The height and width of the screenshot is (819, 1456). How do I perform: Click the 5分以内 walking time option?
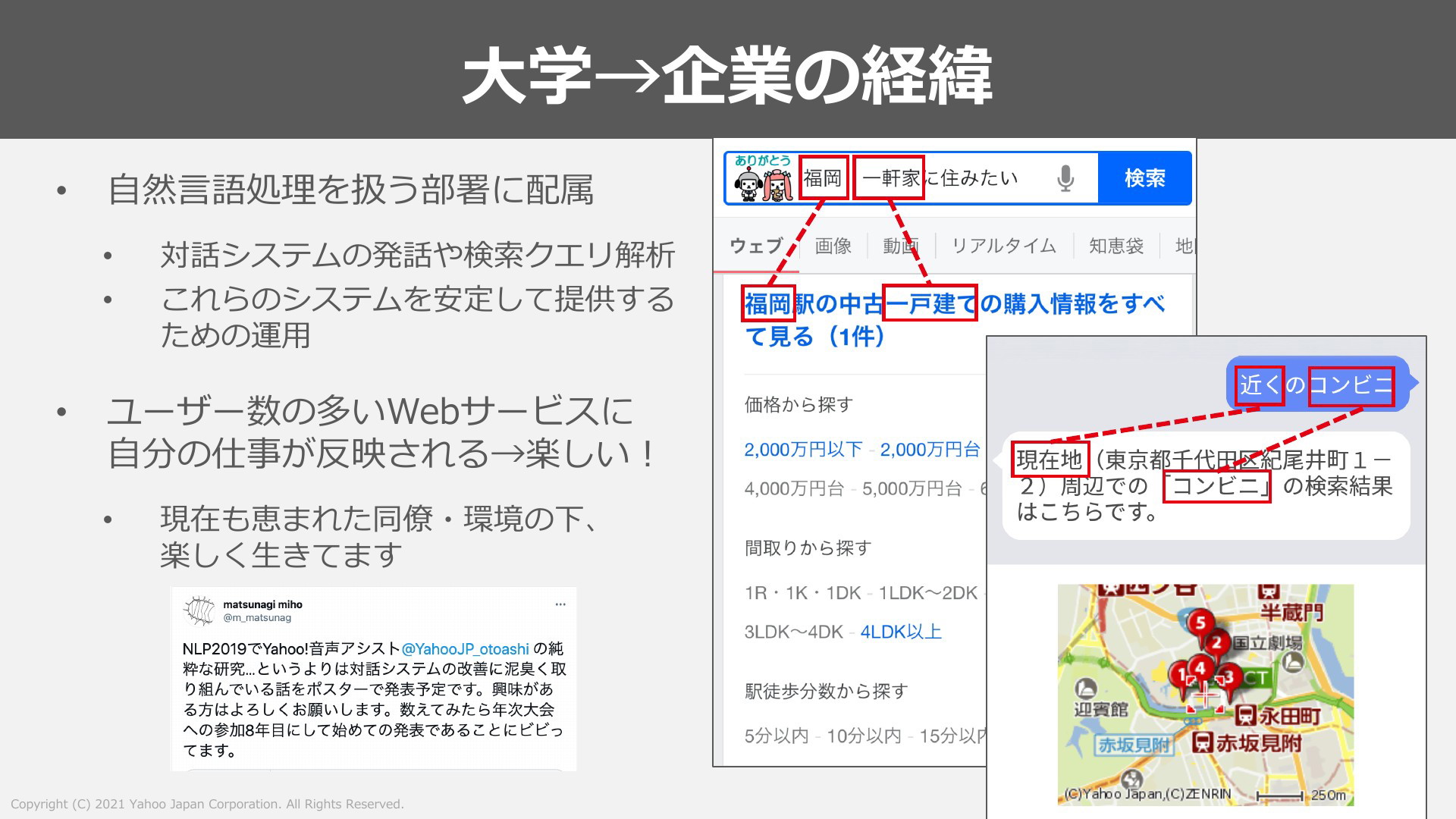777,736
